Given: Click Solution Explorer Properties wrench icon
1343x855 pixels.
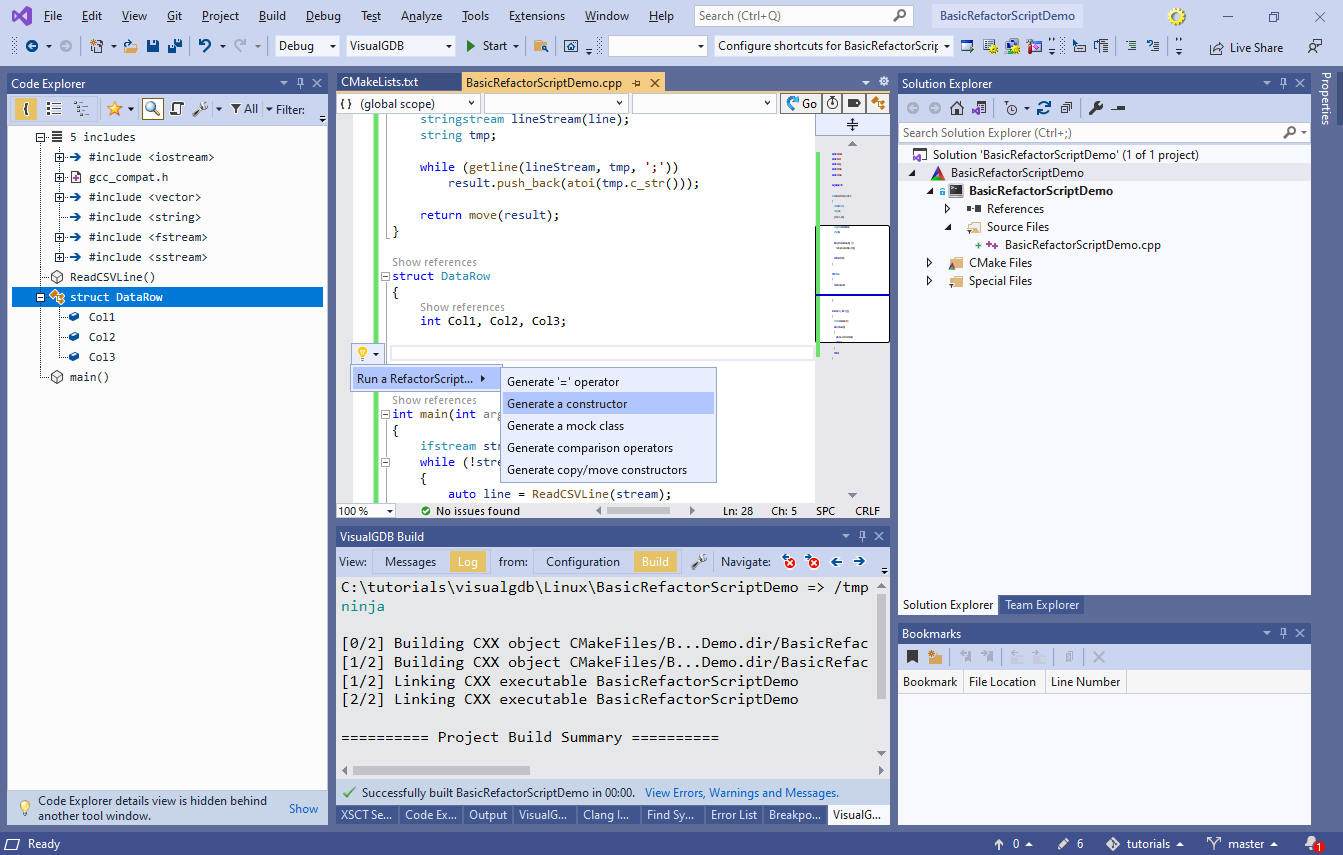Looking at the screenshot, I should coord(1096,108).
